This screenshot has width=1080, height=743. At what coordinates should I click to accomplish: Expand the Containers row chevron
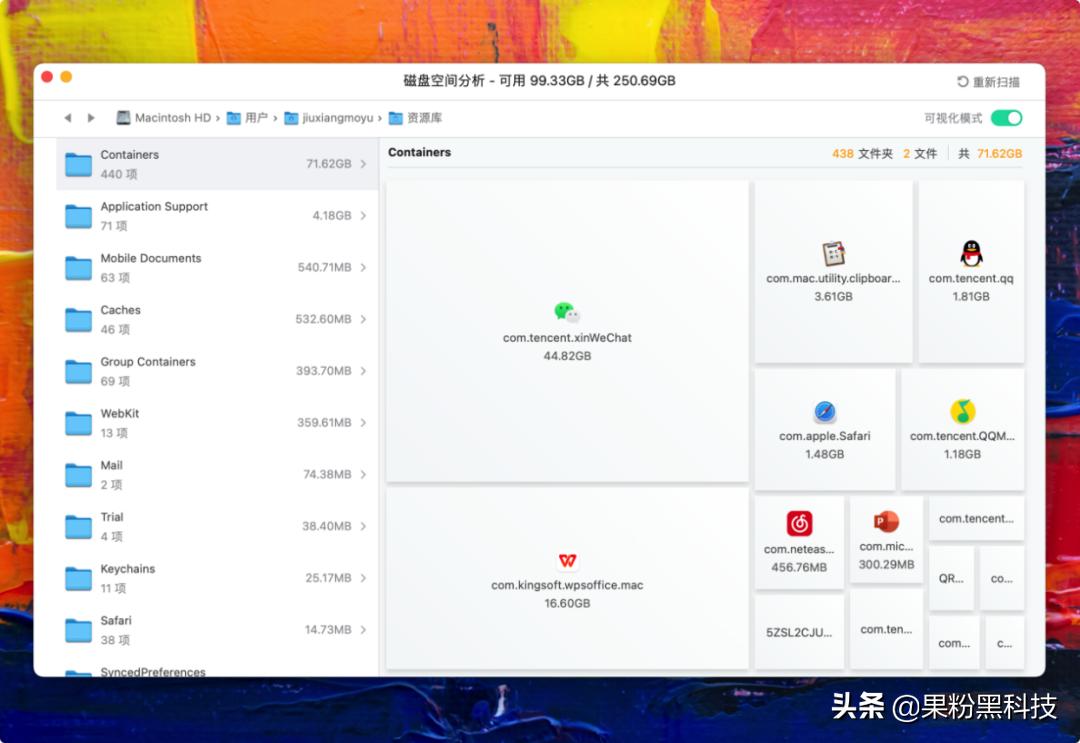pyautogui.click(x=364, y=163)
